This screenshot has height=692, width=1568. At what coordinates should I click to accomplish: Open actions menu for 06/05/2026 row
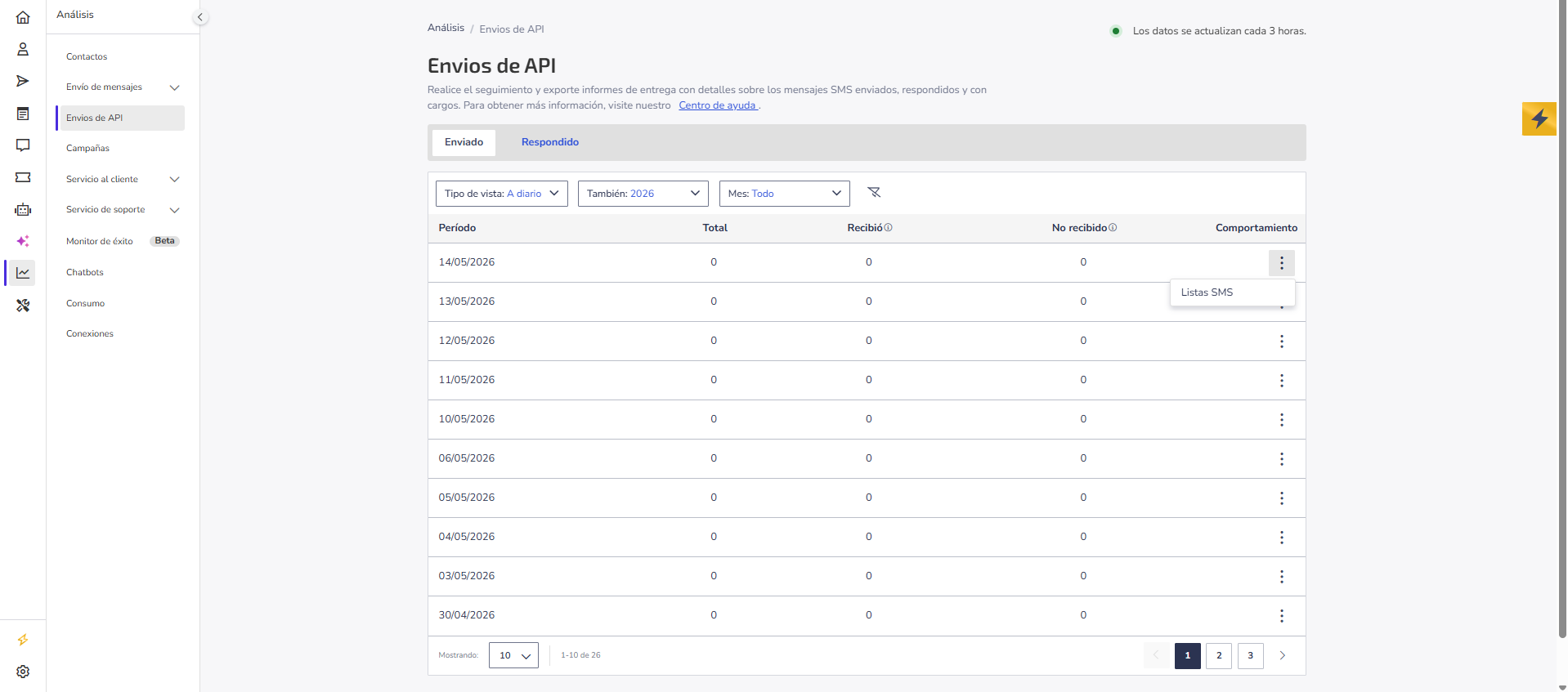pyautogui.click(x=1282, y=459)
